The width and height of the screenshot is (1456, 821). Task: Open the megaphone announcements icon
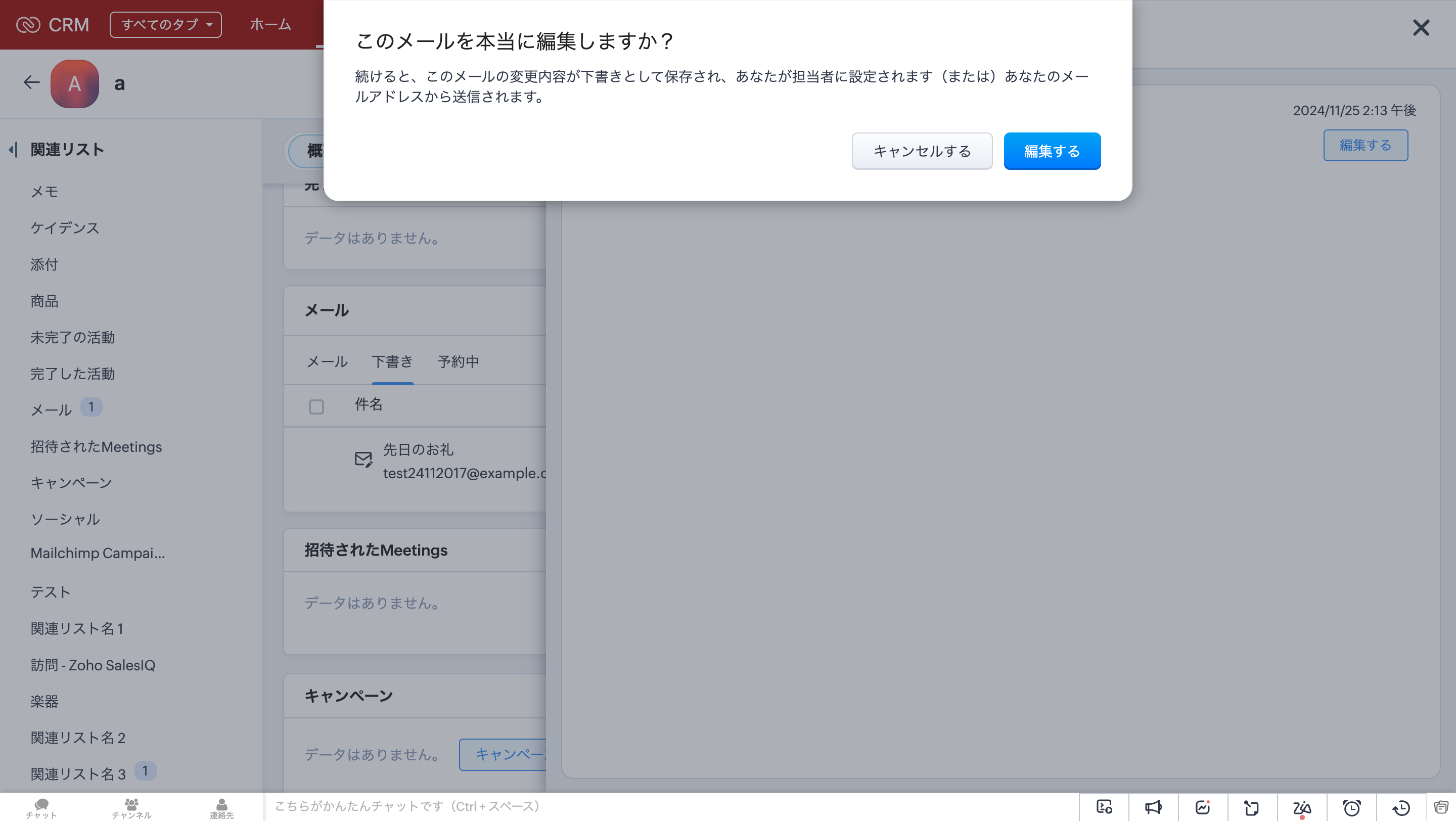coord(1153,807)
